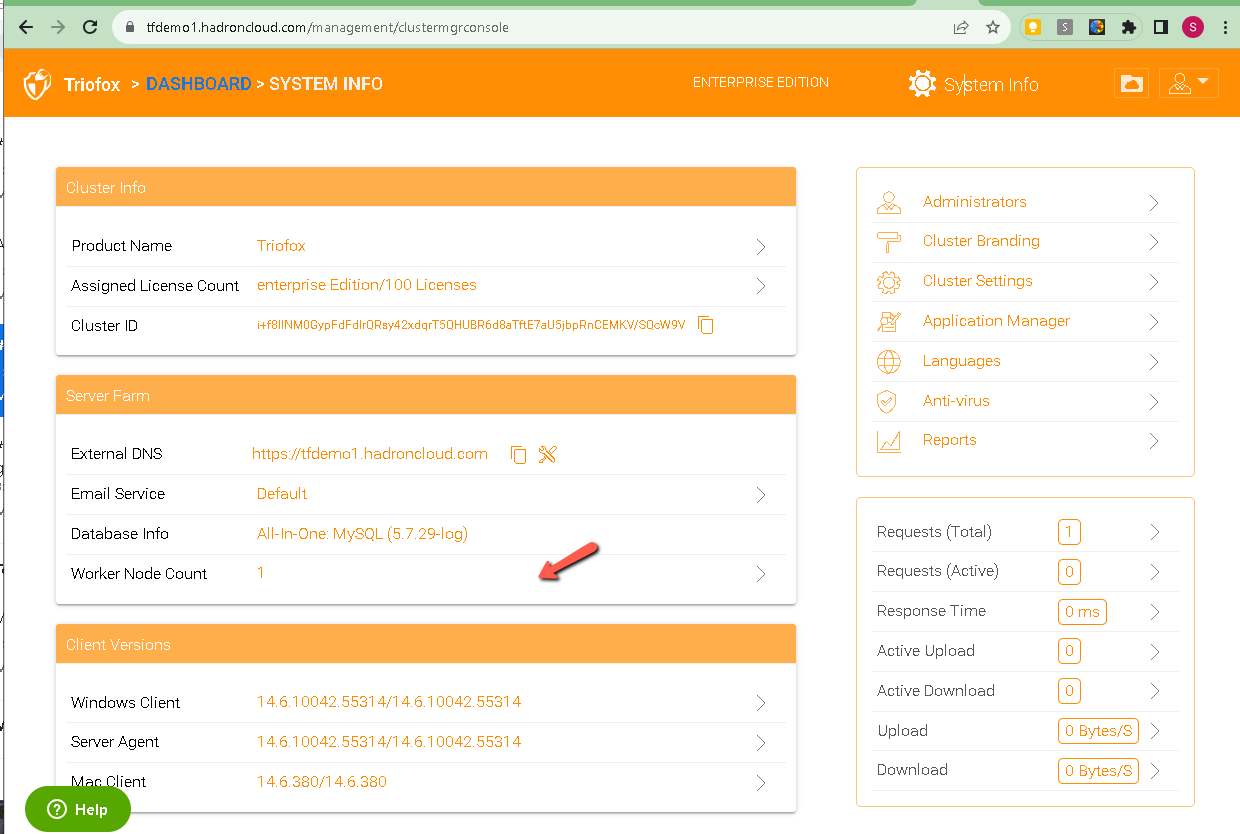The width and height of the screenshot is (1240, 834).
Task: Open the https://tfdemo1.hadroncloud.com link
Action: pyautogui.click(x=370, y=454)
